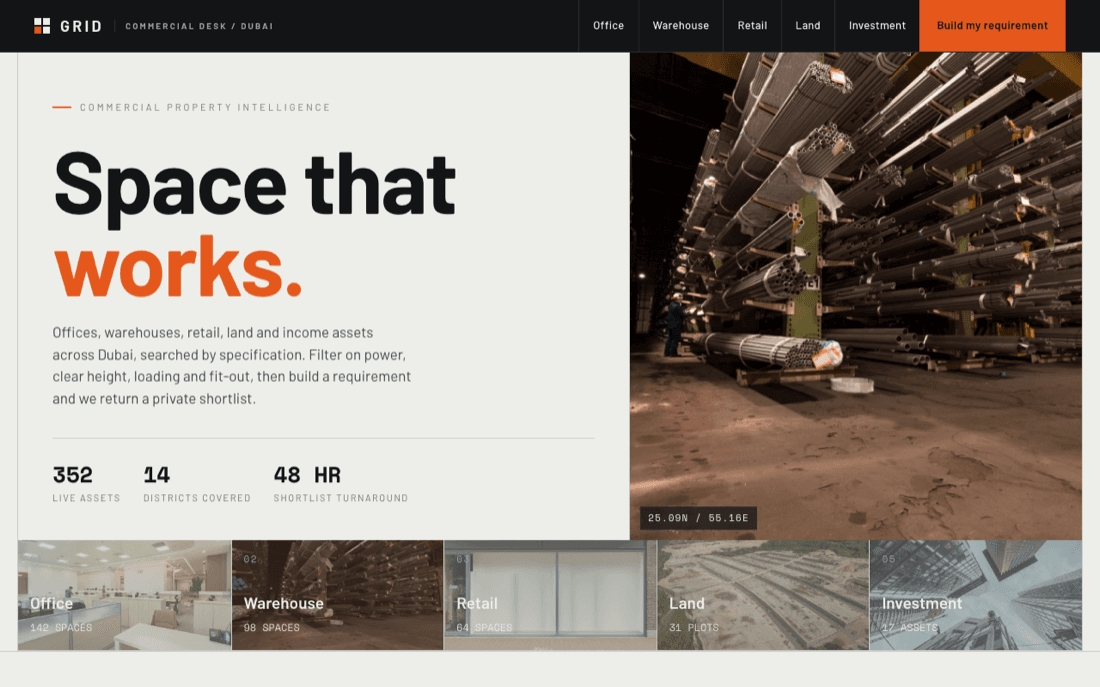The width and height of the screenshot is (1100, 687).
Task: Click the Build my requirement button
Action: click(x=992, y=26)
